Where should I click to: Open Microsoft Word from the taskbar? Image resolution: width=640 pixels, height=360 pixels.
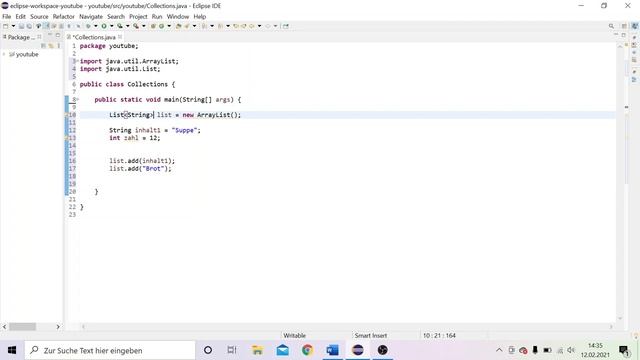[x=332, y=350]
